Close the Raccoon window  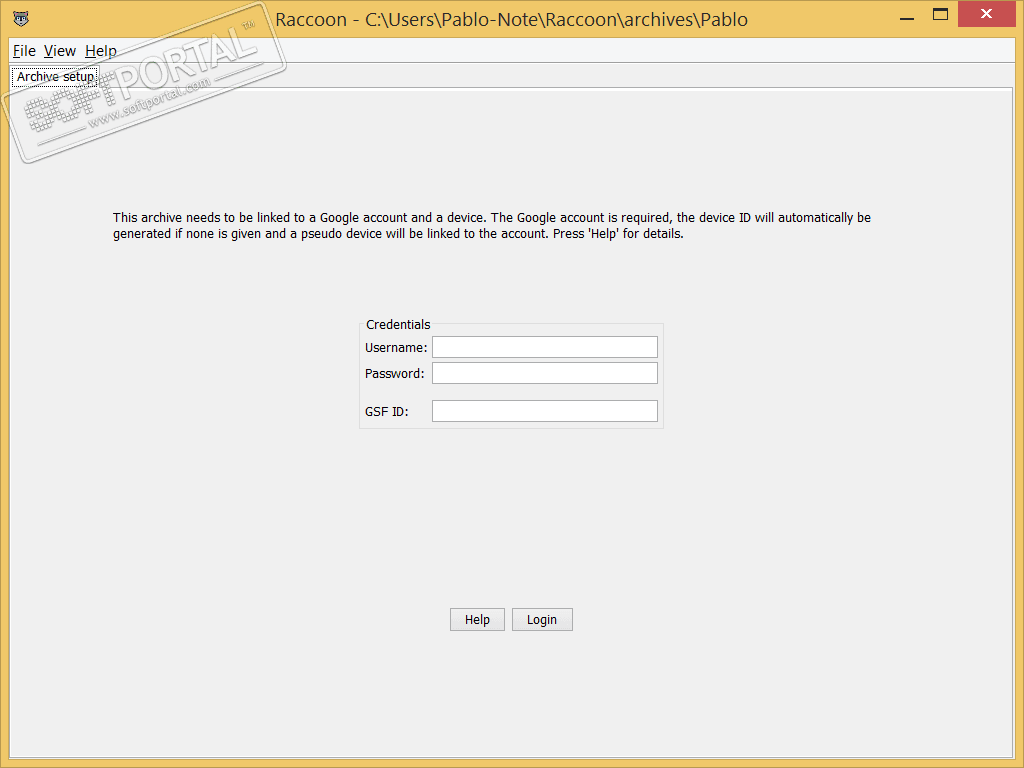coord(987,14)
